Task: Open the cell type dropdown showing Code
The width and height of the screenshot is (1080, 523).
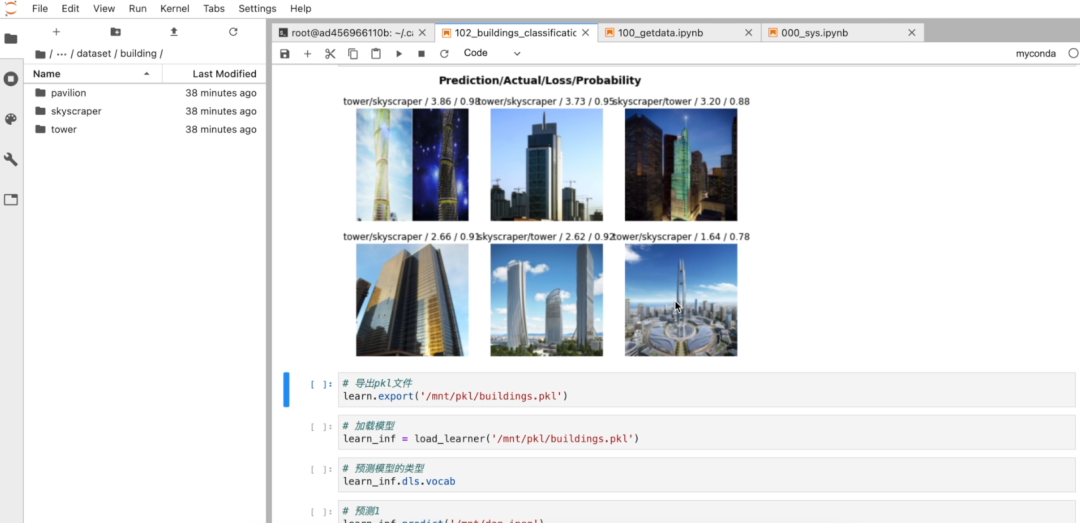Action: (x=492, y=54)
